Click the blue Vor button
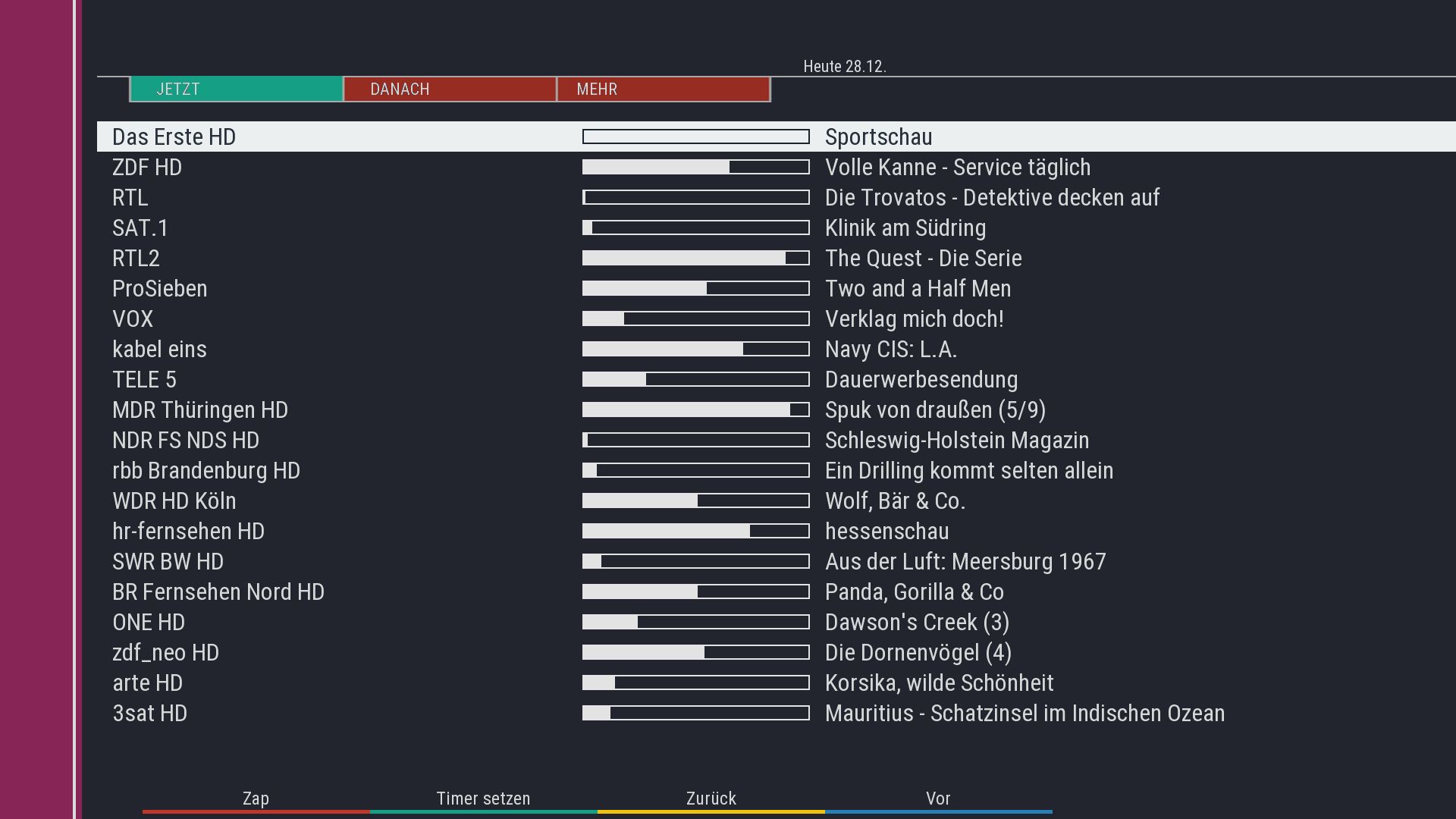This screenshot has height=819, width=1456. [x=938, y=799]
